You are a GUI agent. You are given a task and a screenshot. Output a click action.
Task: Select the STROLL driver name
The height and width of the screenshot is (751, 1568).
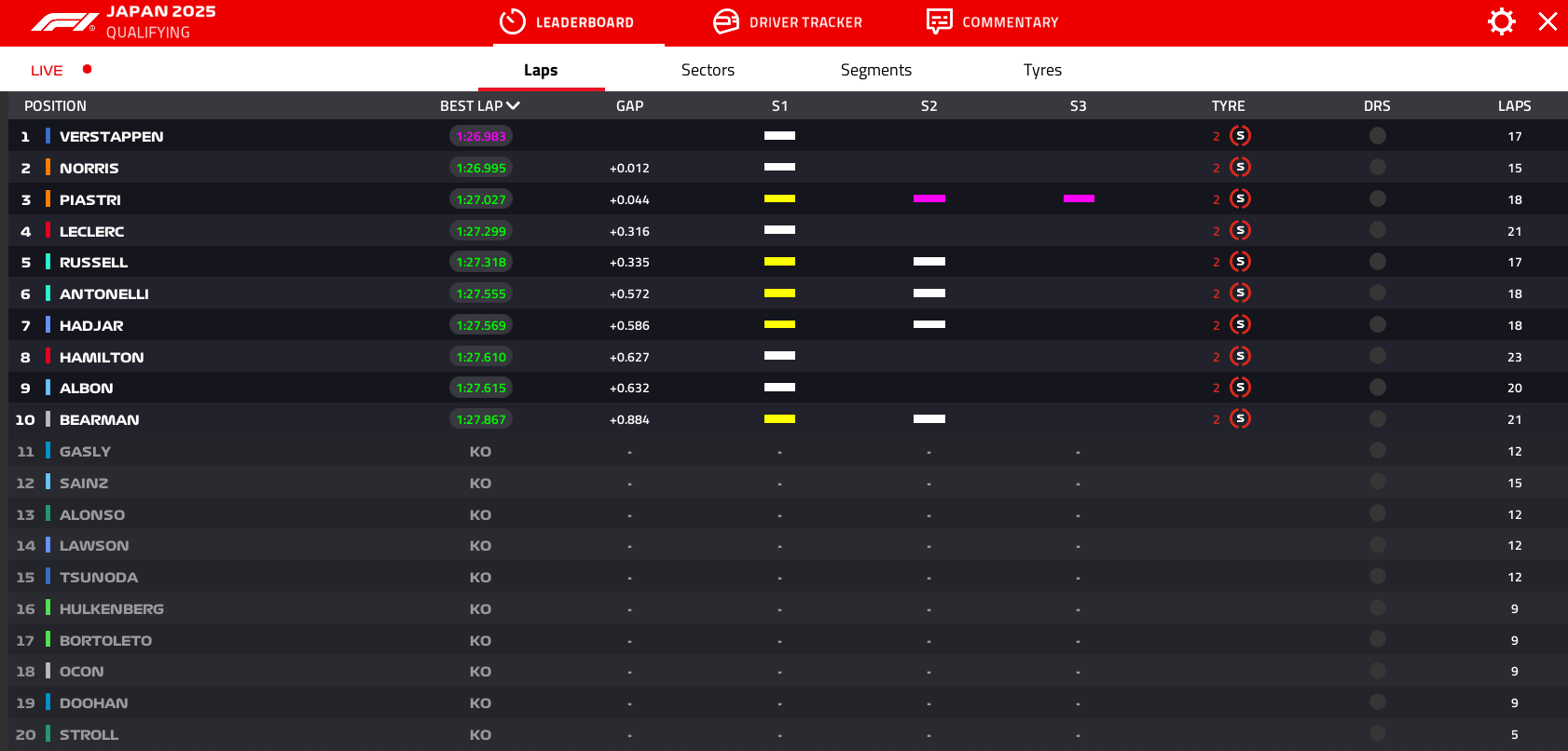(89, 734)
